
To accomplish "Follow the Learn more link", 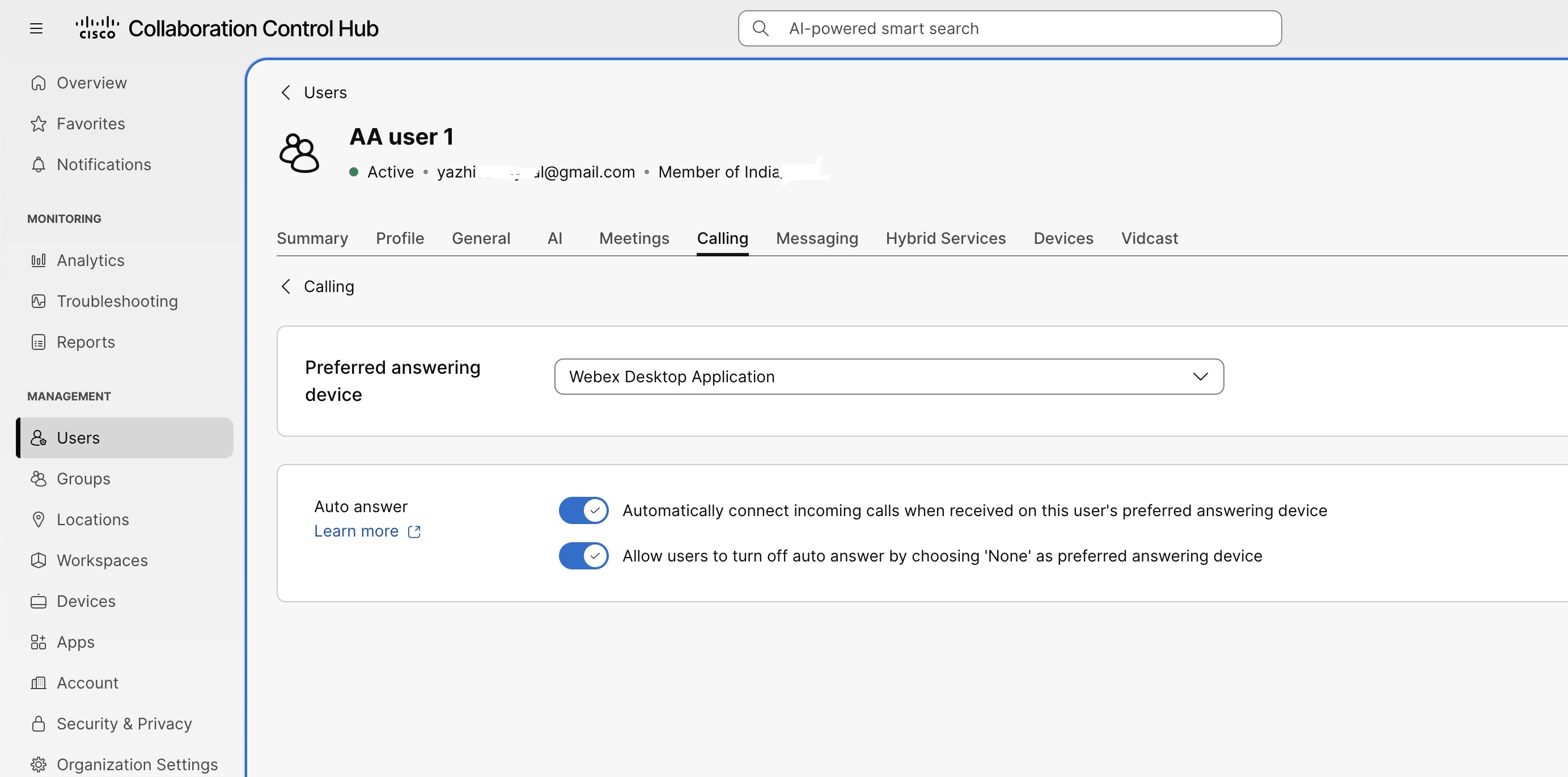I will click(356, 531).
